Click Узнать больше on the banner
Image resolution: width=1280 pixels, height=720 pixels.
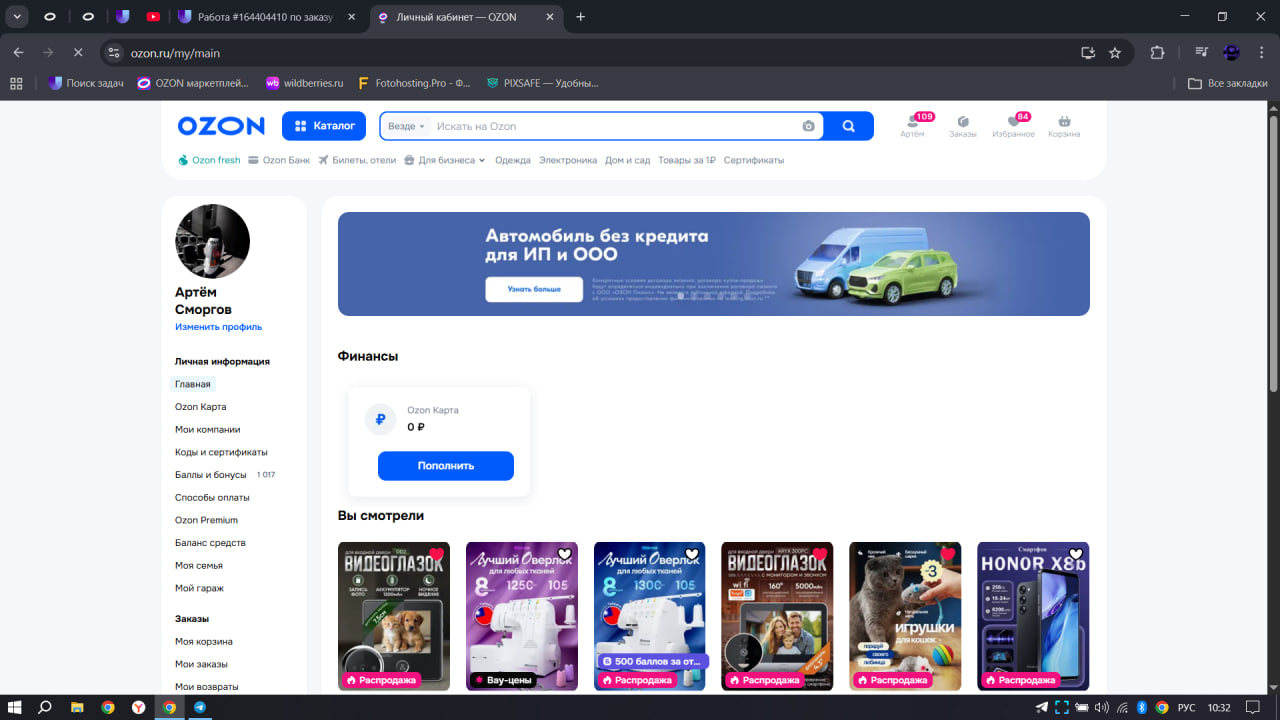[534, 289]
